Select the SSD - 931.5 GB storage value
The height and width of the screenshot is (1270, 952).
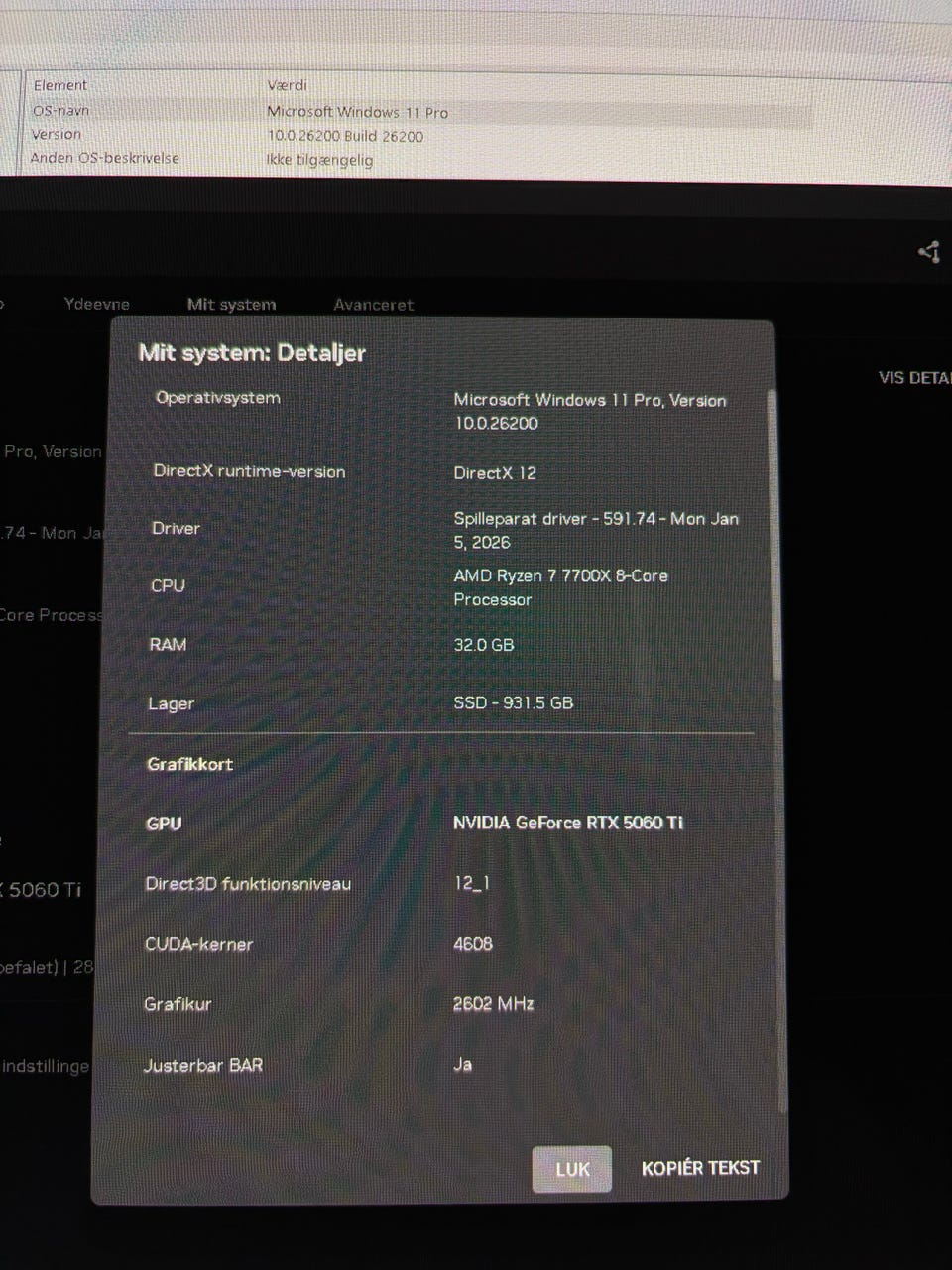pos(514,702)
